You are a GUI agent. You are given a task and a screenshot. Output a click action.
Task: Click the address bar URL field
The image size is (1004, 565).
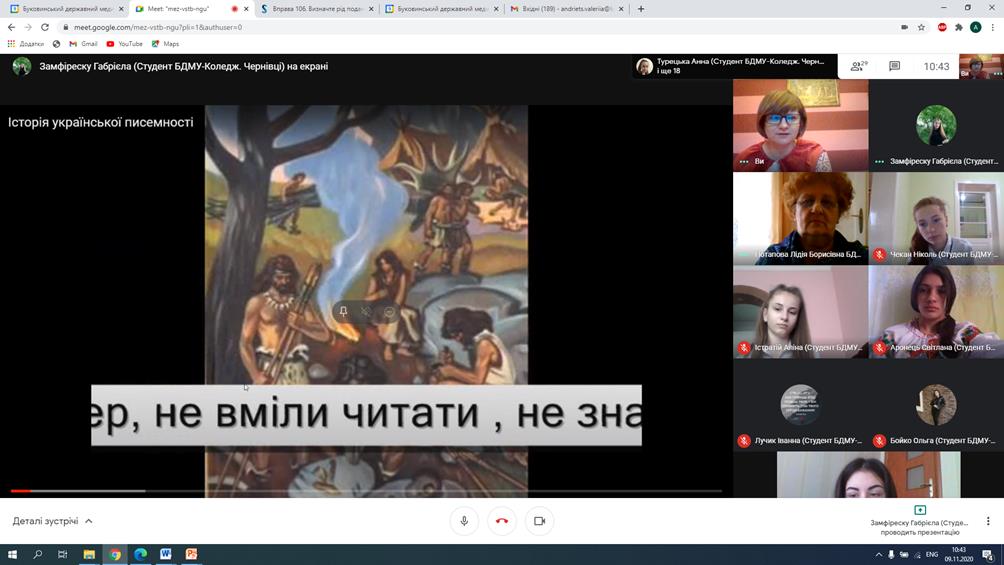(x=474, y=27)
